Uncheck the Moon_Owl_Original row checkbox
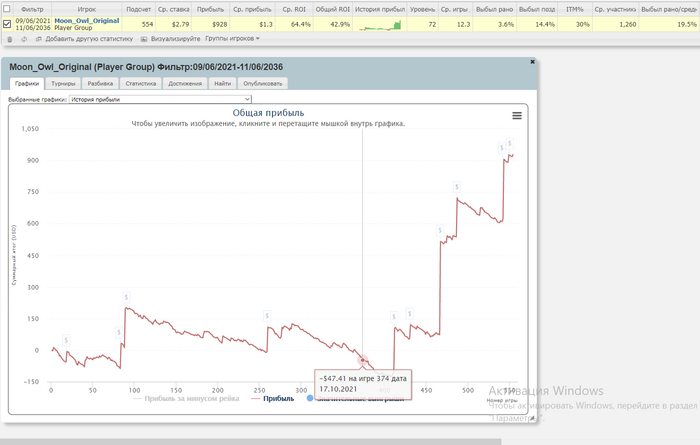The width and height of the screenshot is (700, 445). [7, 24]
